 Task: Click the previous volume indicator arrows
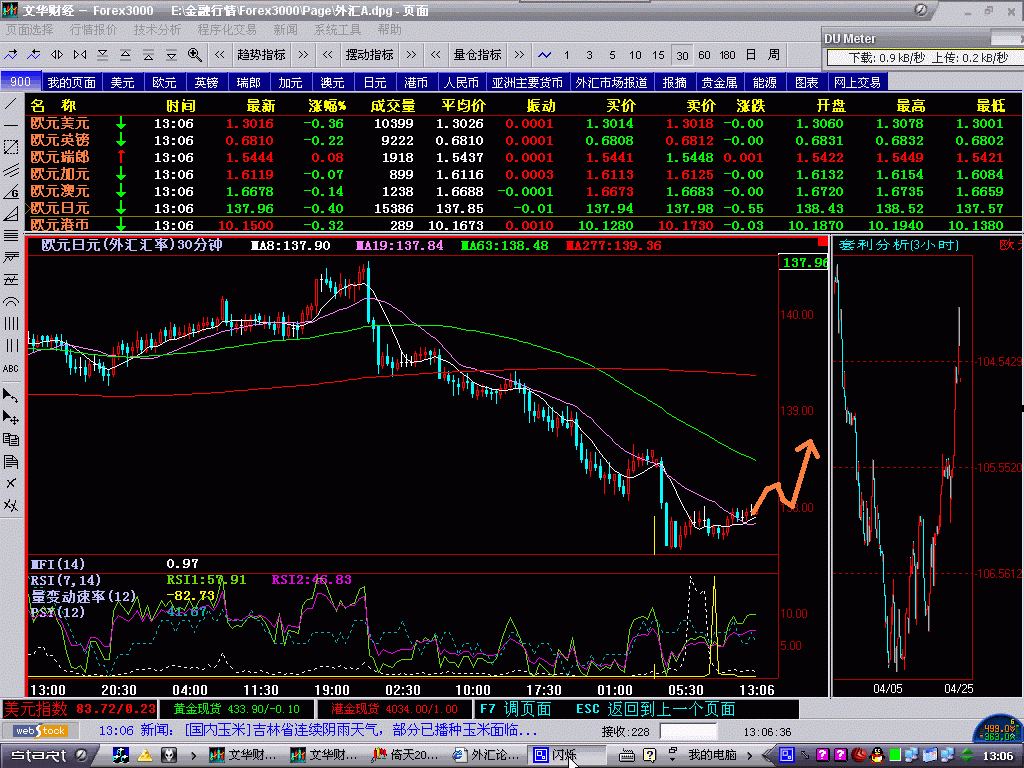click(x=436, y=55)
